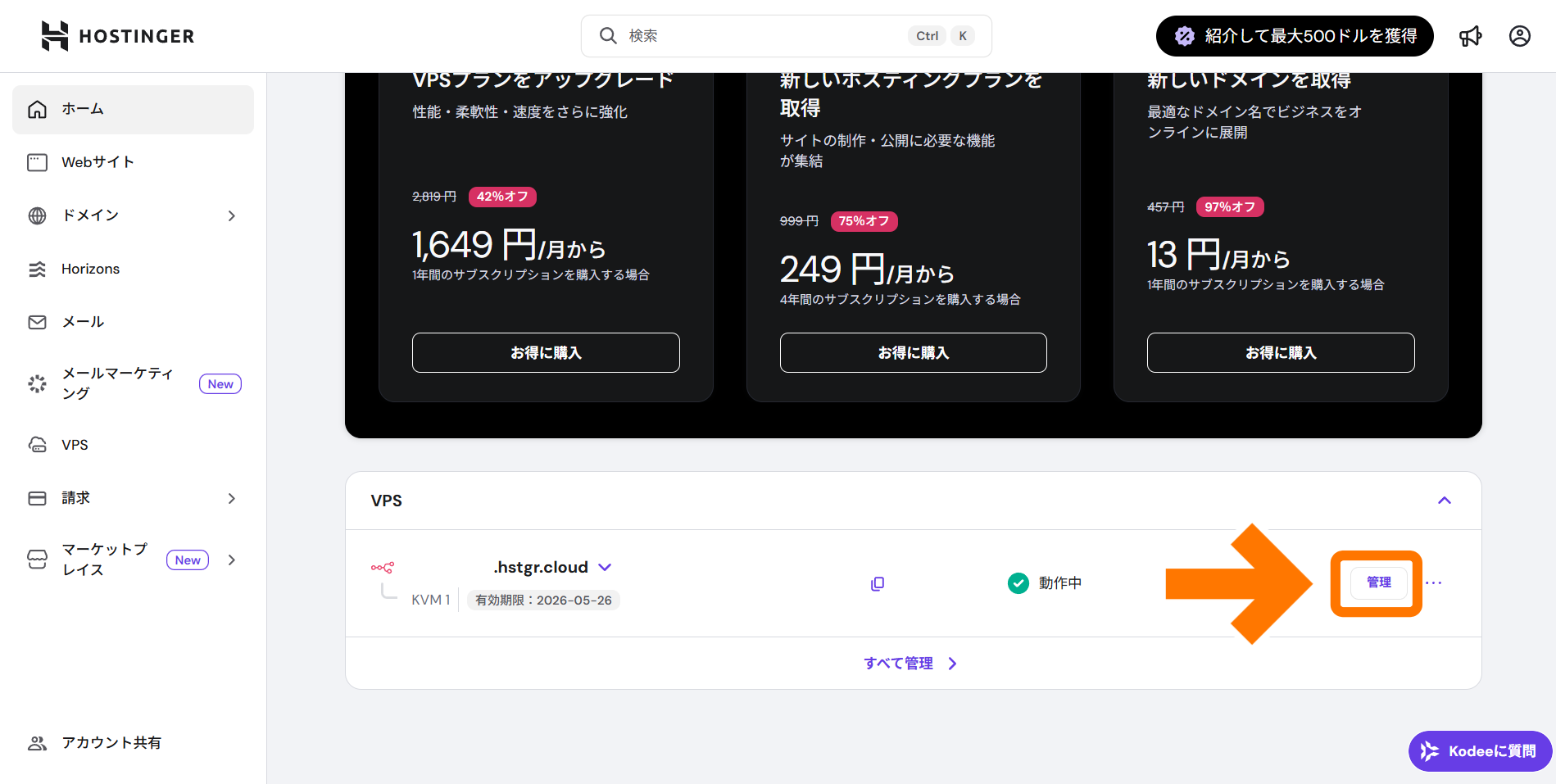Collapse the VPS section chevron
The width and height of the screenshot is (1556, 784).
pyautogui.click(x=1444, y=501)
